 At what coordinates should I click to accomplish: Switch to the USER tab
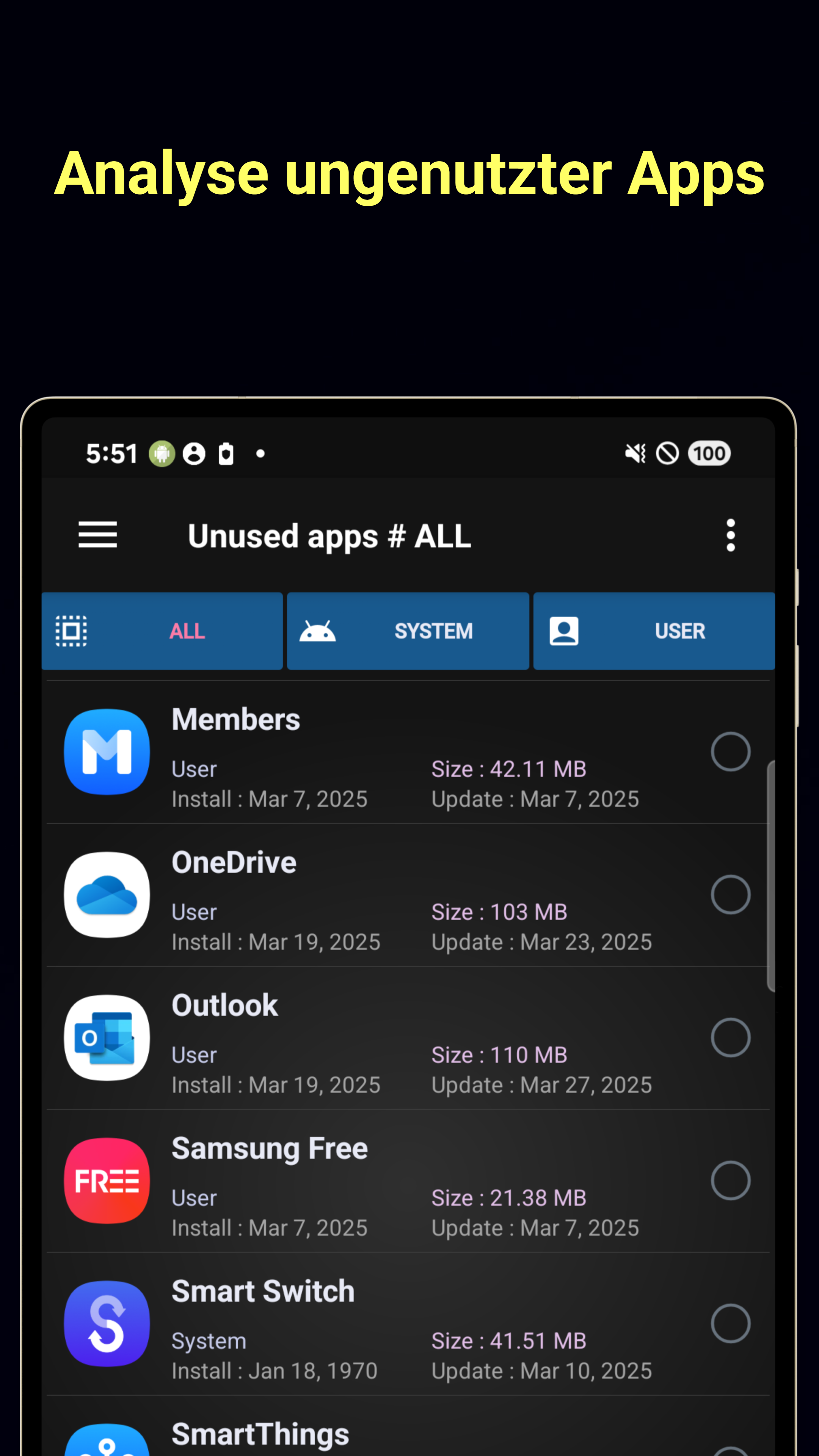[654, 631]
